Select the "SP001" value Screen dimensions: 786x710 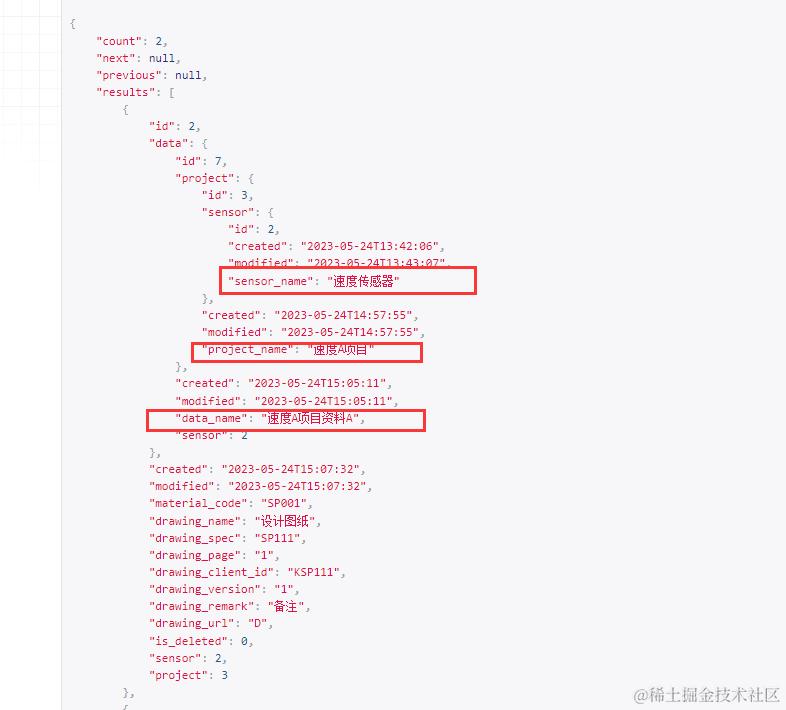click(x=284, y=503)
